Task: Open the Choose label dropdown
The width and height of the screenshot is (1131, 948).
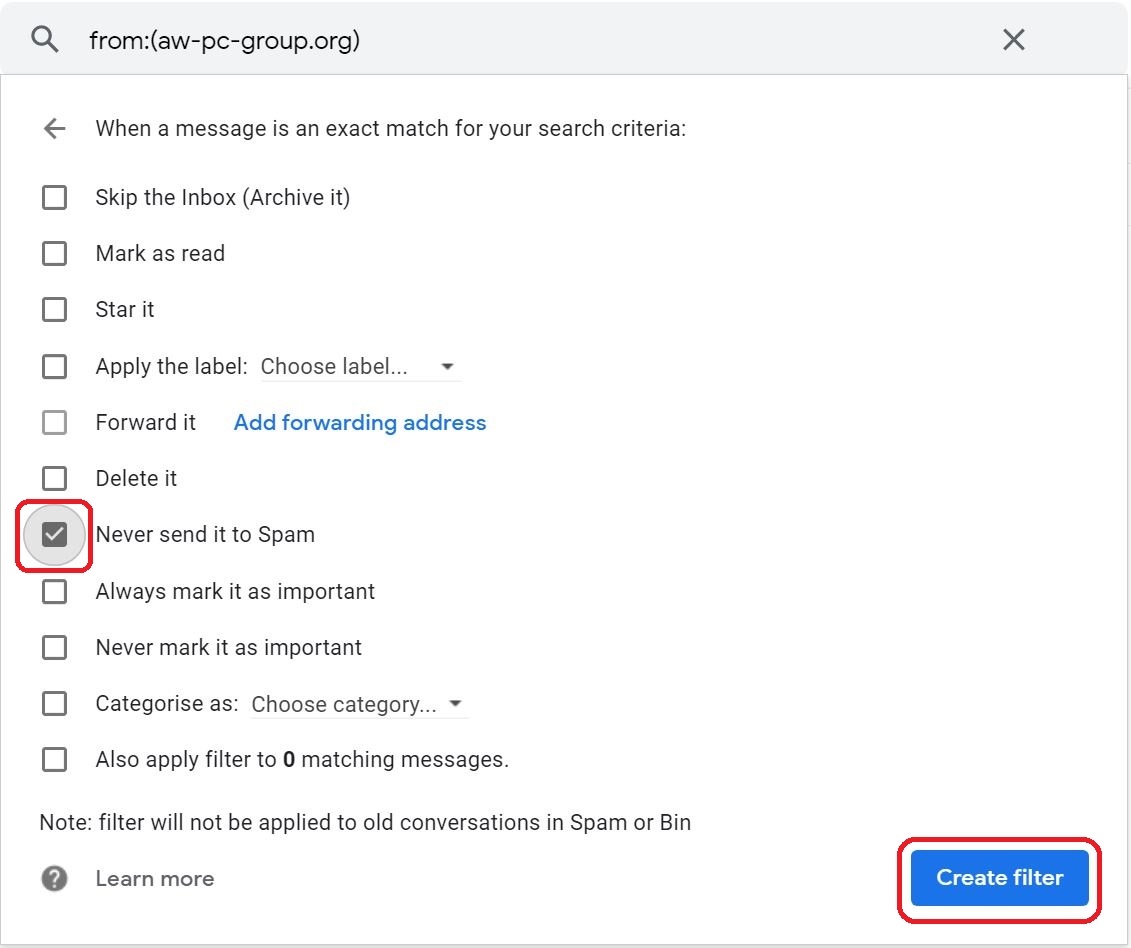Action: click(x=359, y=367)
